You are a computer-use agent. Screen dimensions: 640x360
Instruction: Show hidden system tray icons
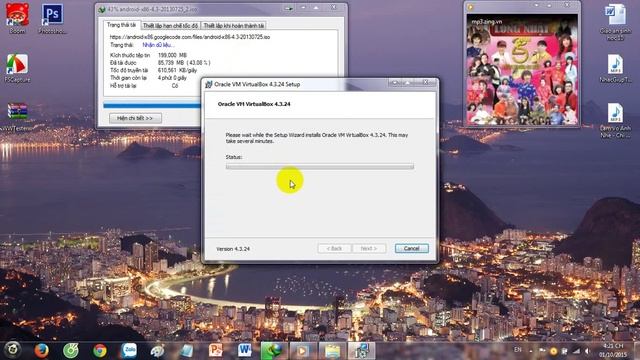pyautogui.click(x=531, y=351)
